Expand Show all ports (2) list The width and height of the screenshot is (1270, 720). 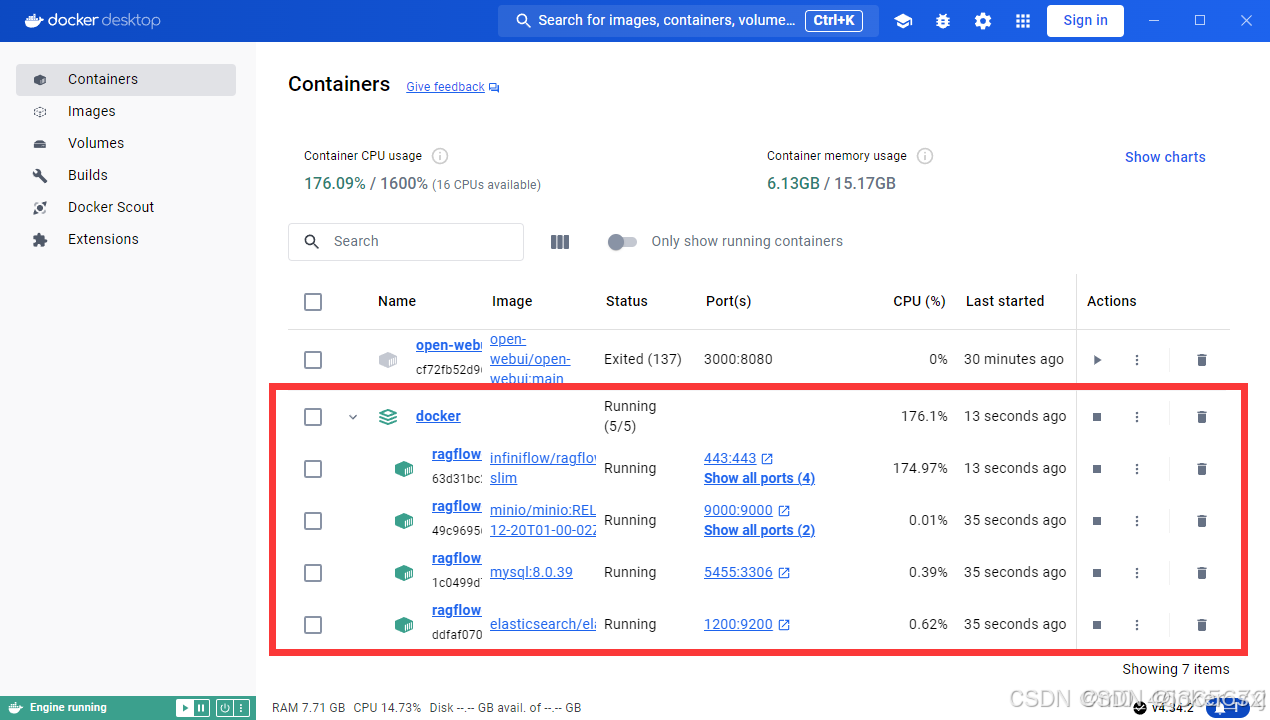click(759, 530)
